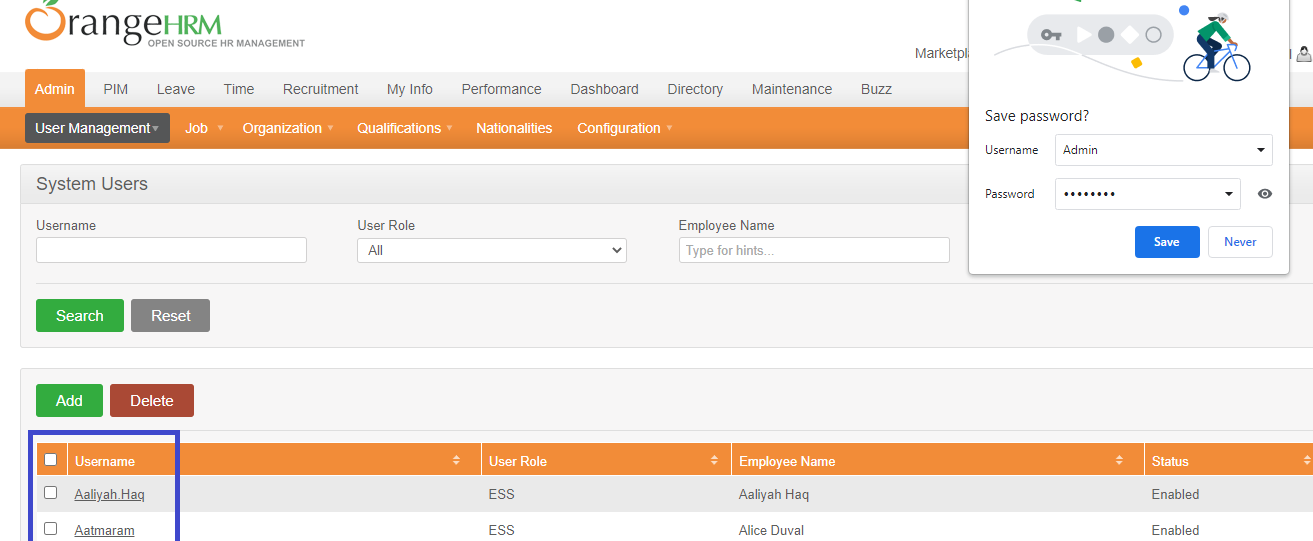Viewport: 1313px width, 541px height.
Task: Click the System Users panel heading
Action: coord(92,184)
